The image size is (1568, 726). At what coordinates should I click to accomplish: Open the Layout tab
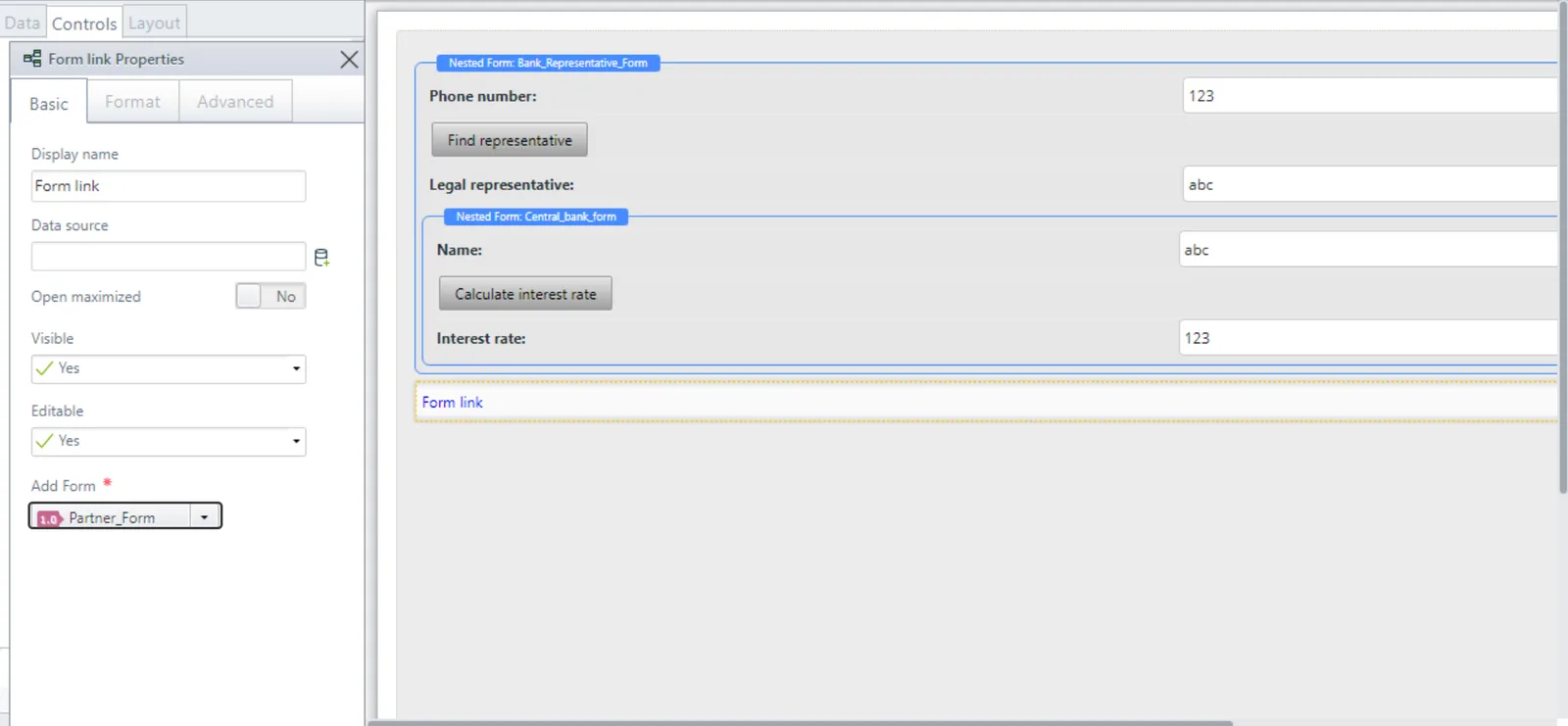click(154, 23)
